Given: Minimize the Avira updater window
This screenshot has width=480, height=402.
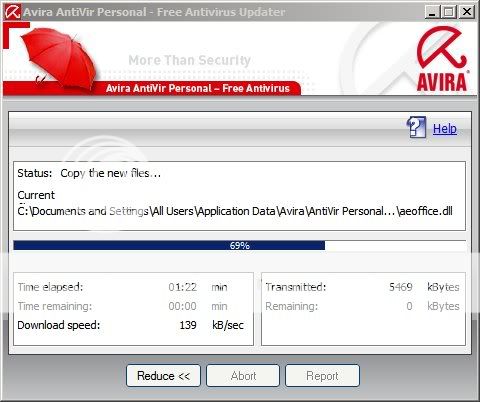Looking at the screenshot, I should coord(432,12).
